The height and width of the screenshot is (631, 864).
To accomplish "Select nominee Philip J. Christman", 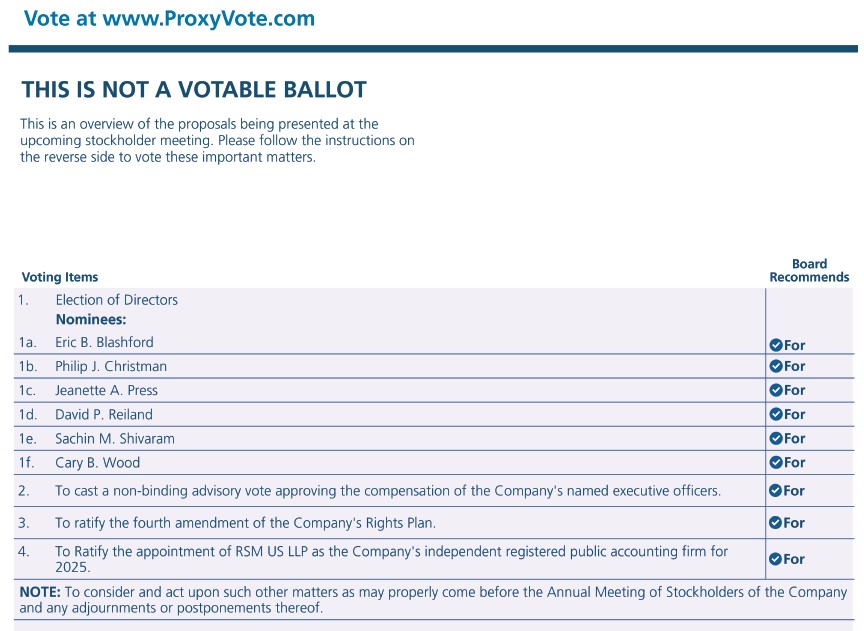I will (111, 366).
